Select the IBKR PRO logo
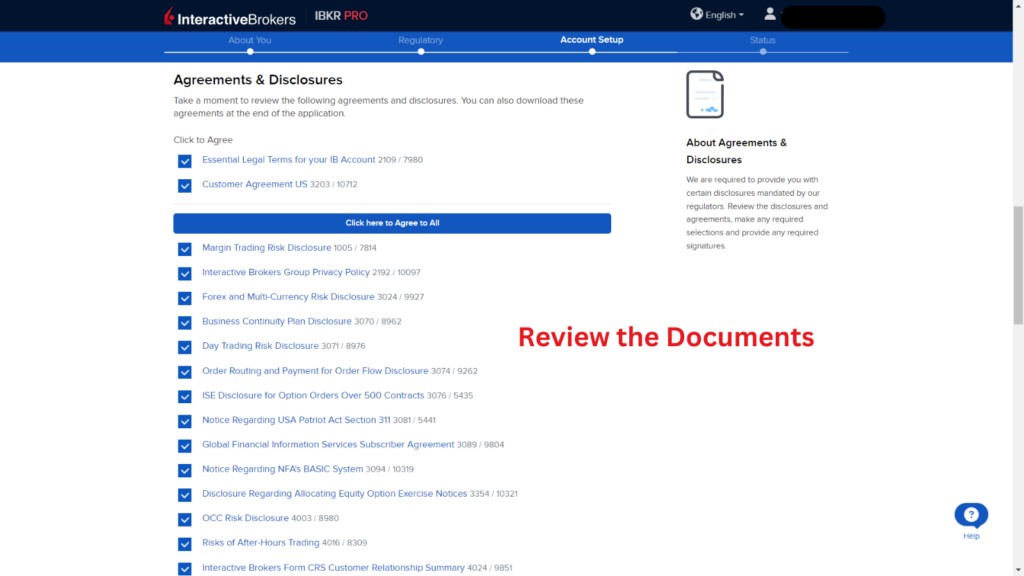Image resolution: width=1024 pixels, height=576 pixels. tap(339, 15)
